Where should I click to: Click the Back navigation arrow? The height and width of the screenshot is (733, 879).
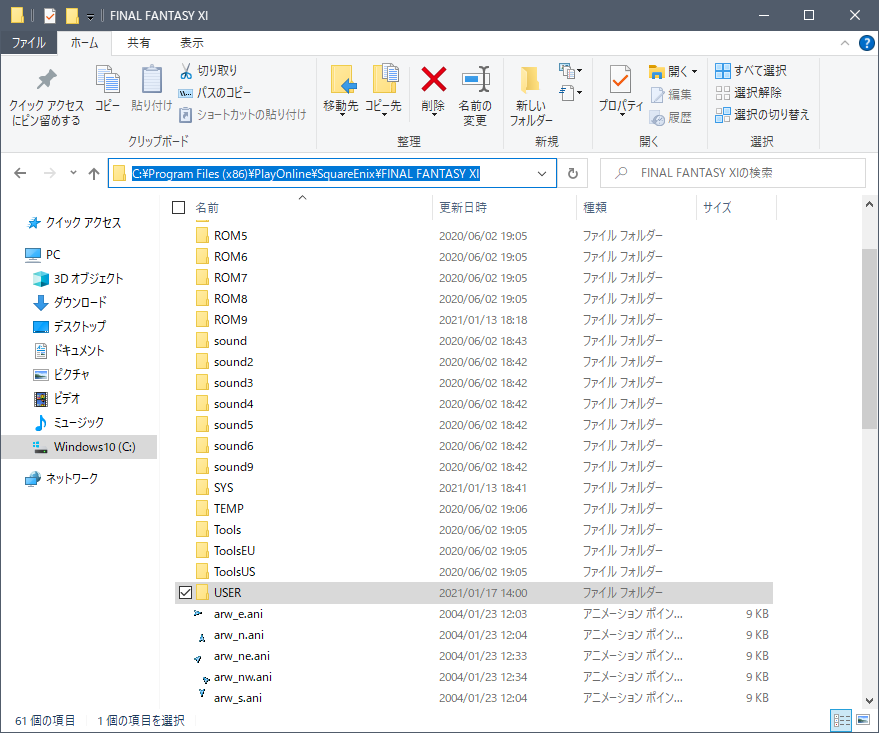pos(20,173)
